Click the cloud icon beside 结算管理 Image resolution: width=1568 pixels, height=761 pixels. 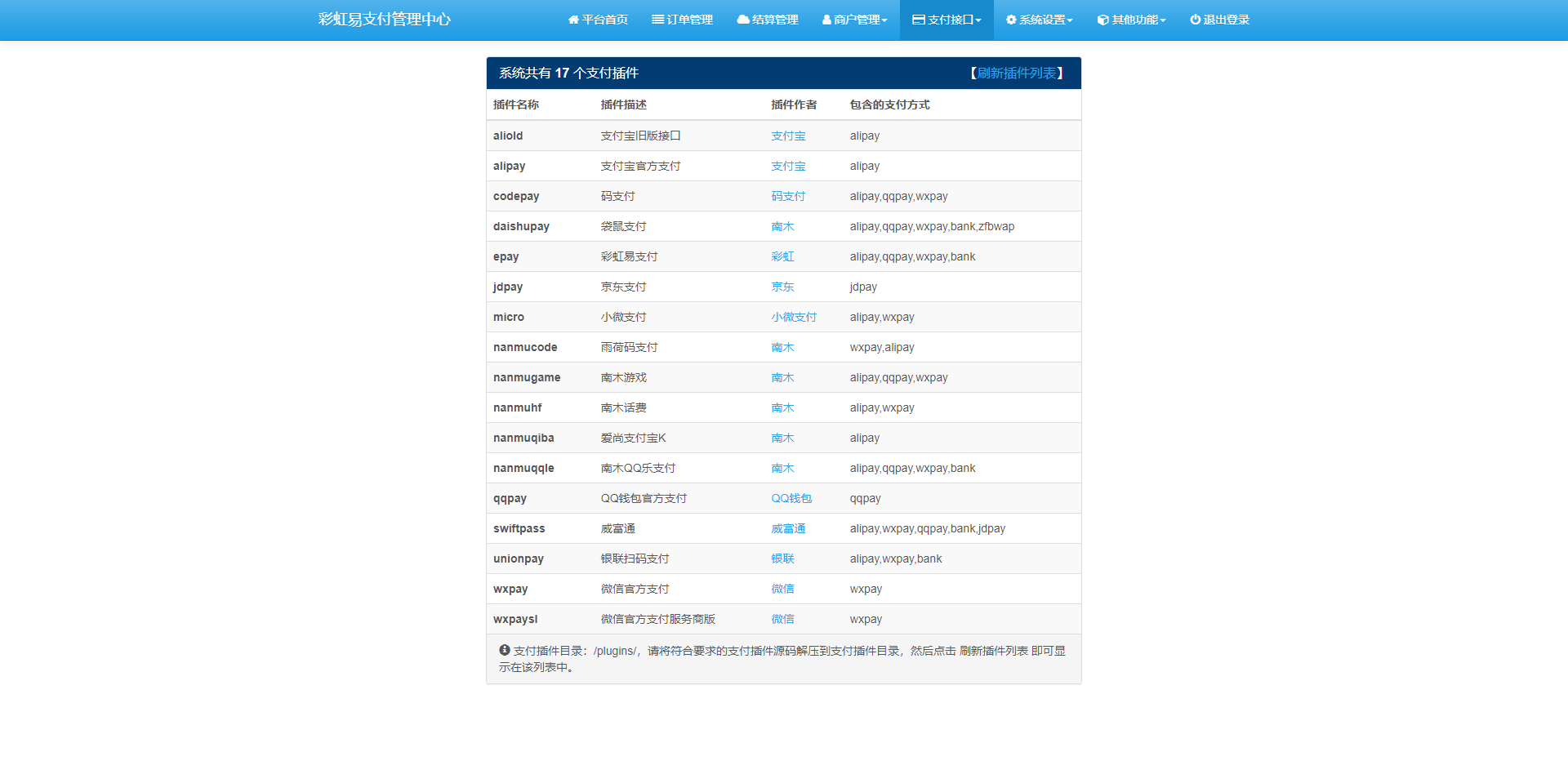click(743, 20)
